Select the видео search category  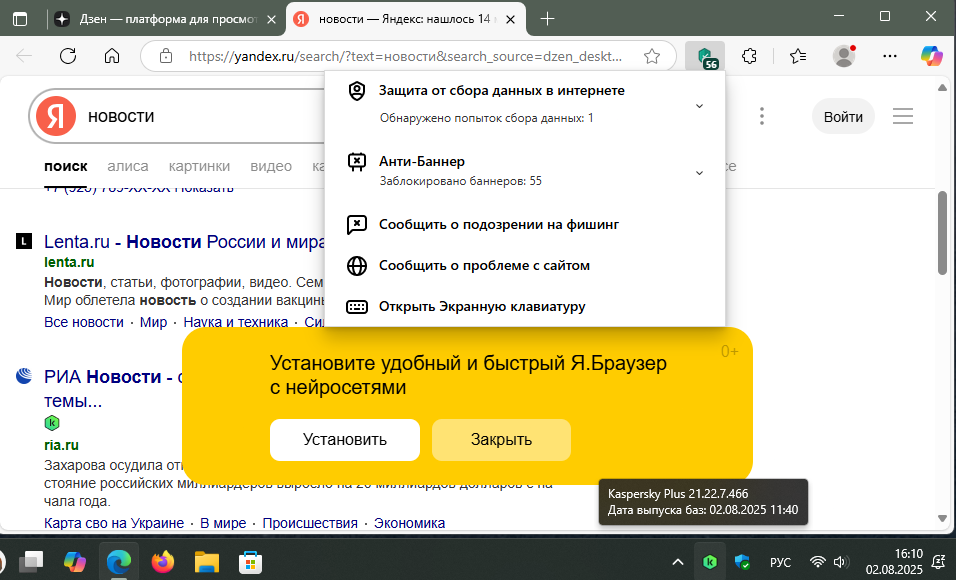pos(271,166)
